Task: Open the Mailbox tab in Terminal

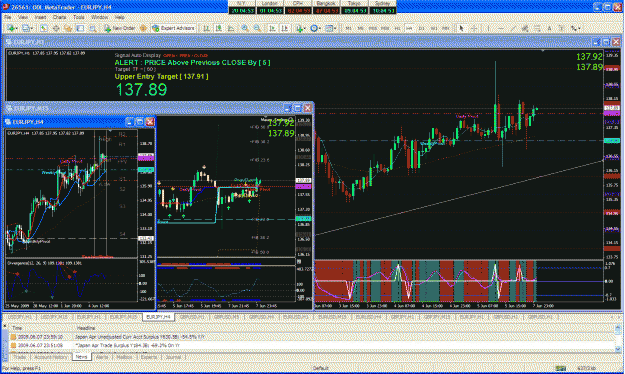Action: point(124,357)
